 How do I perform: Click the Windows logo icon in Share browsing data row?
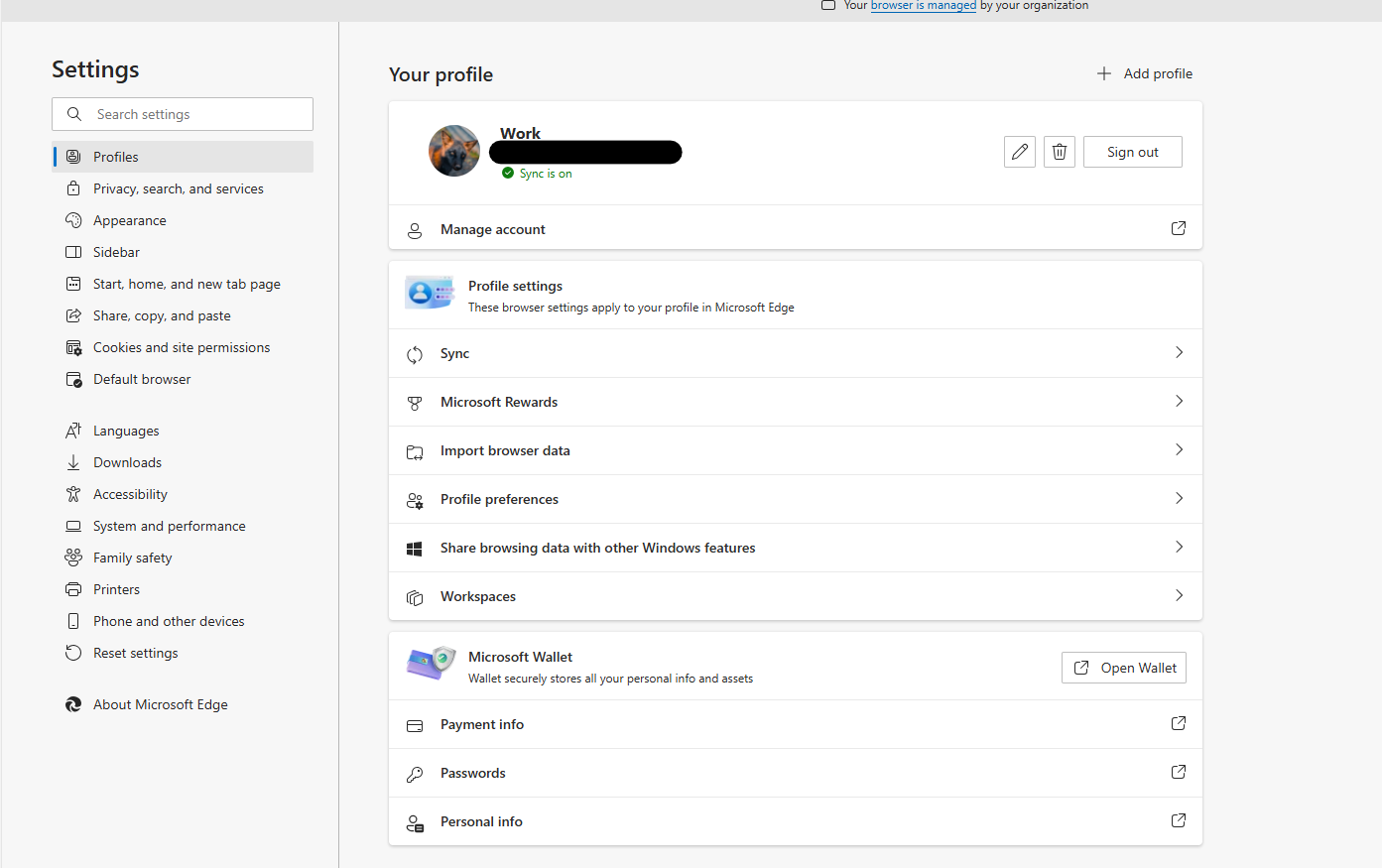[415, 549]
